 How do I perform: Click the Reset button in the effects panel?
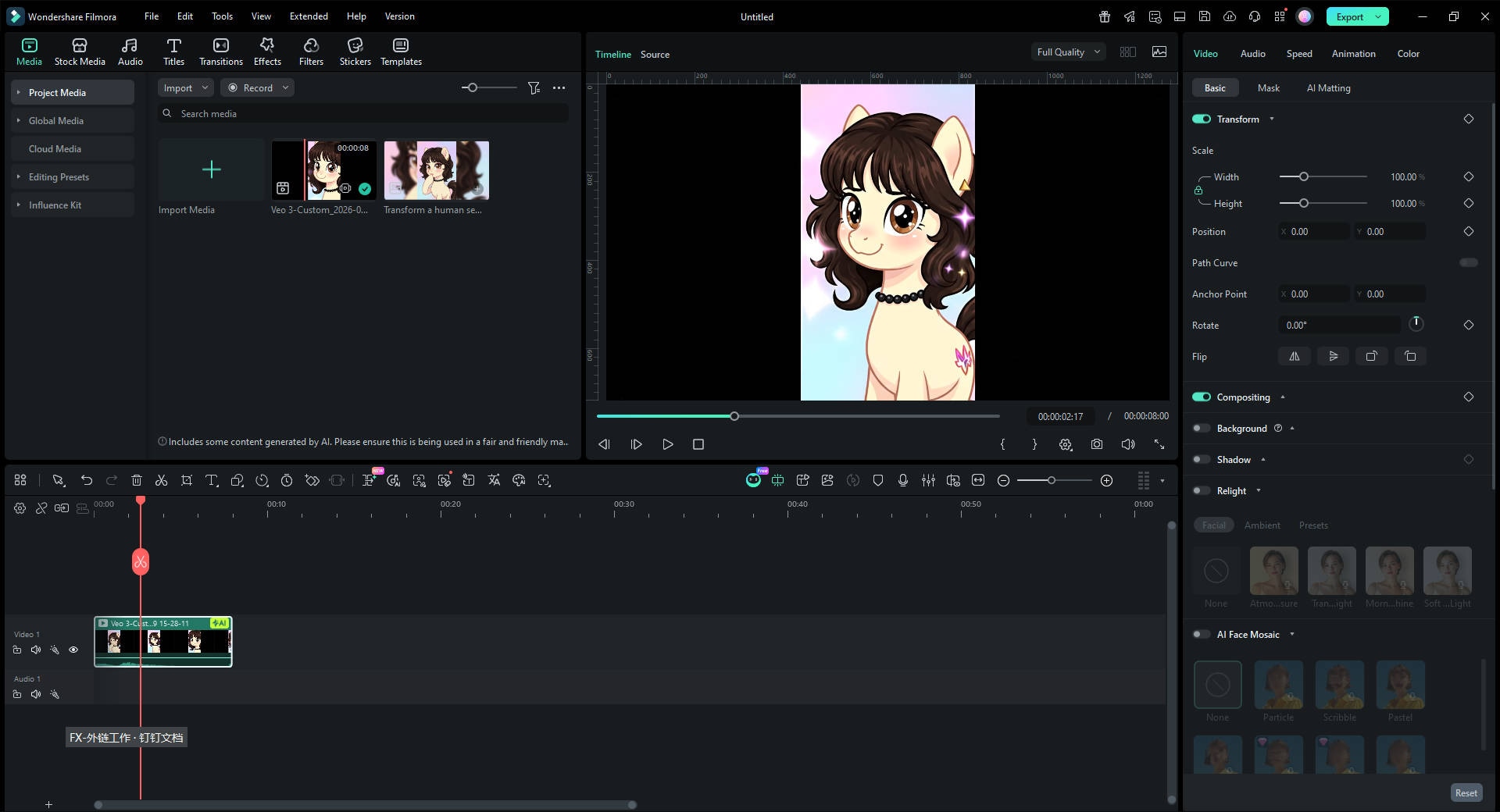tap(1466, 792)
